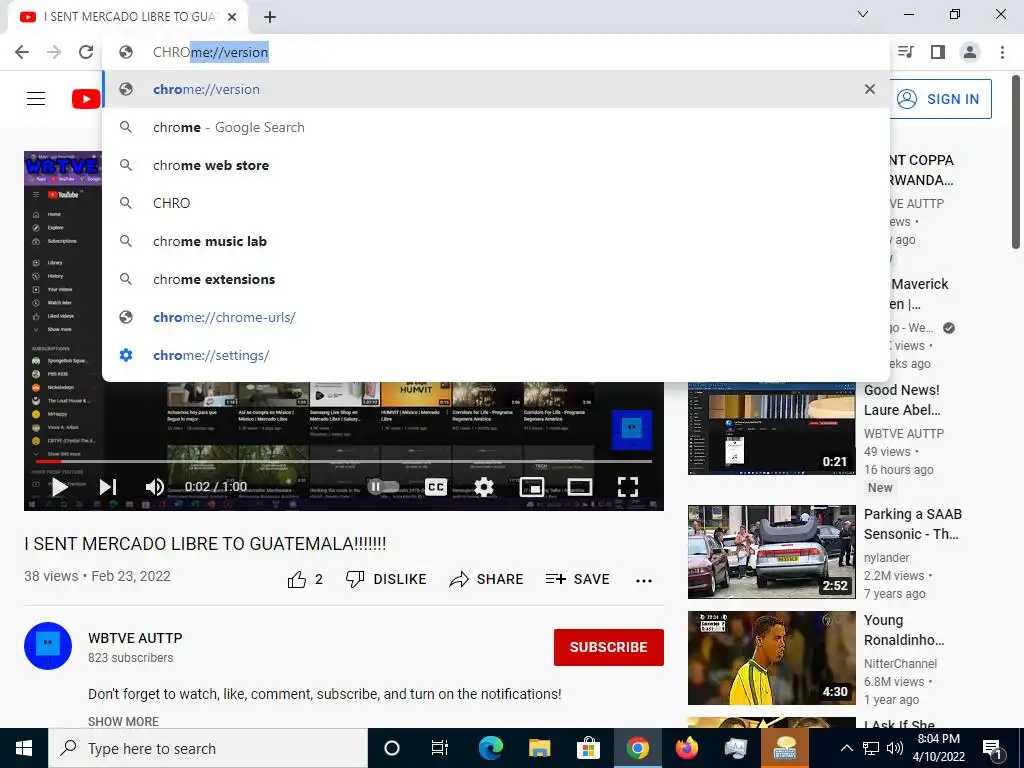Go to YouTube home via the logo
The height and width of the screenshot is (768, 1024).
86,99
